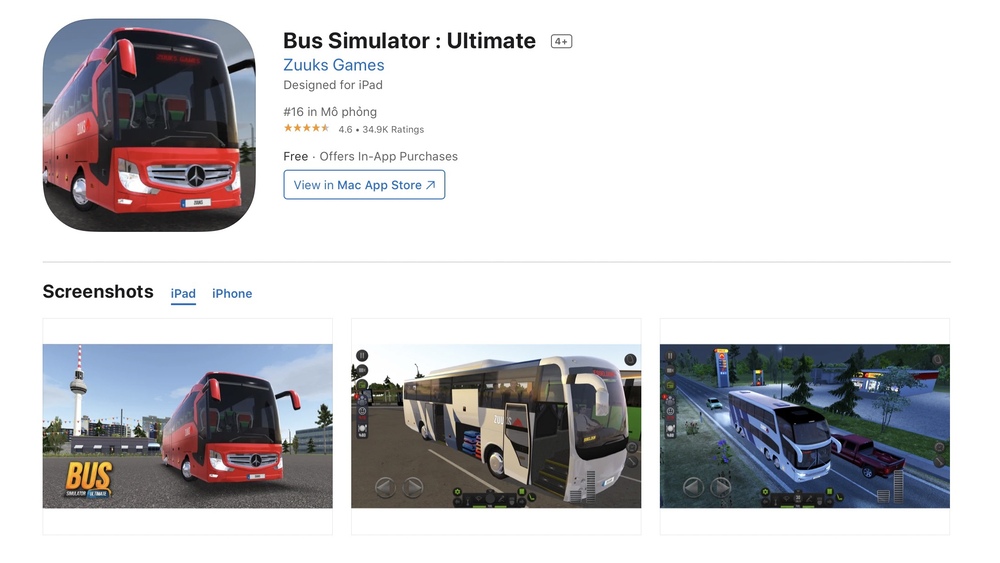This screenshot has height=563, width=1000.
Task: Open the night double-decker bus screenshot
Action: [x=805, y=426]
